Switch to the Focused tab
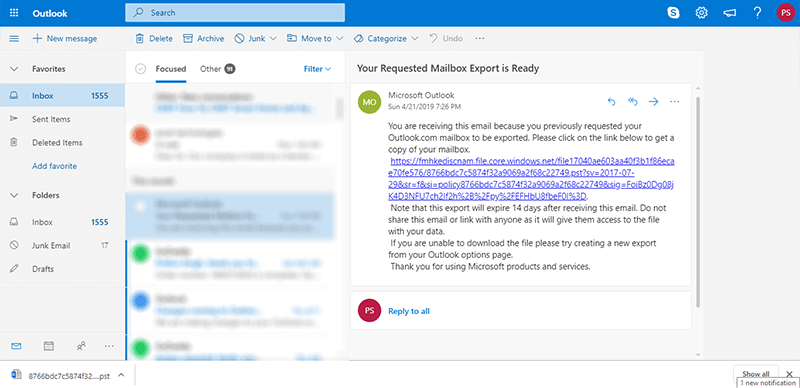 [x=171, y=69]
